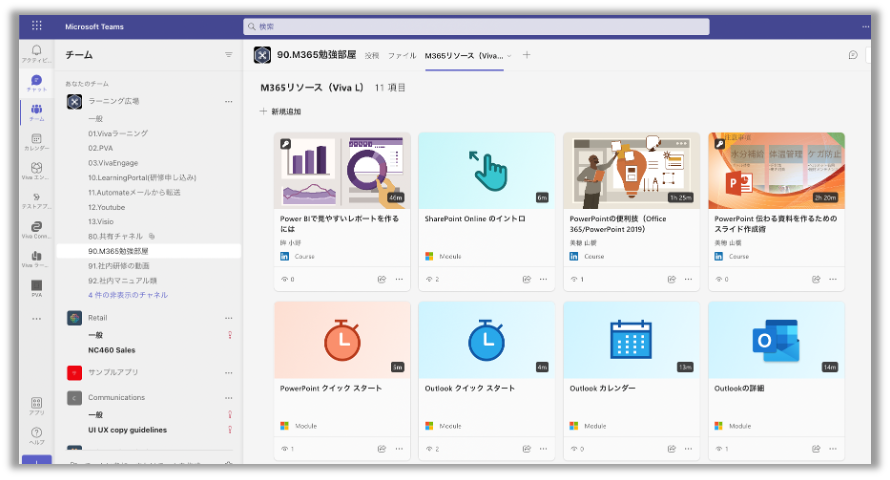890x480 pixels.
Task: Open the Activity bell in sidebar
Action: click(x=36, y=53)
